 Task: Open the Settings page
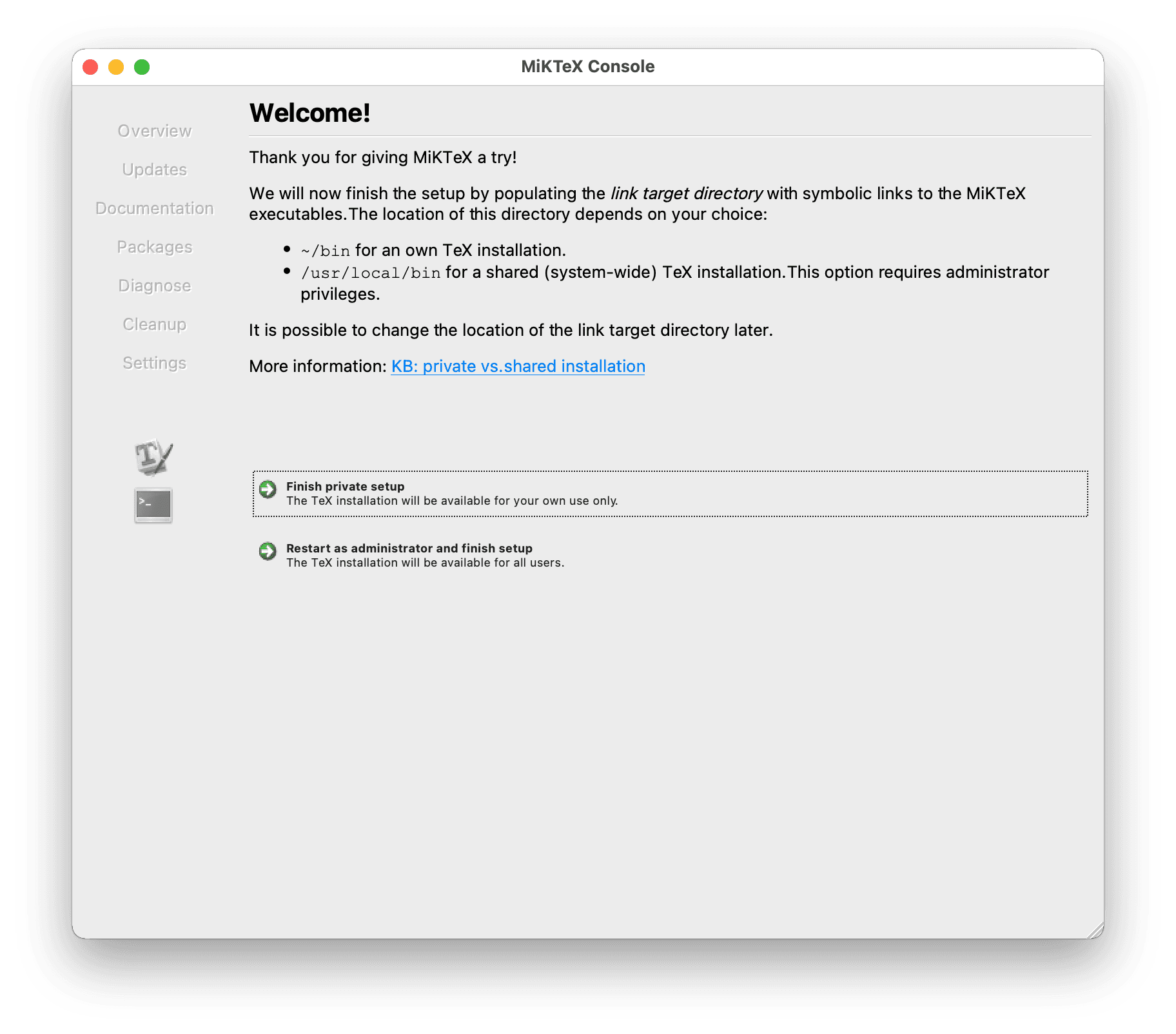tap(155, 363)
